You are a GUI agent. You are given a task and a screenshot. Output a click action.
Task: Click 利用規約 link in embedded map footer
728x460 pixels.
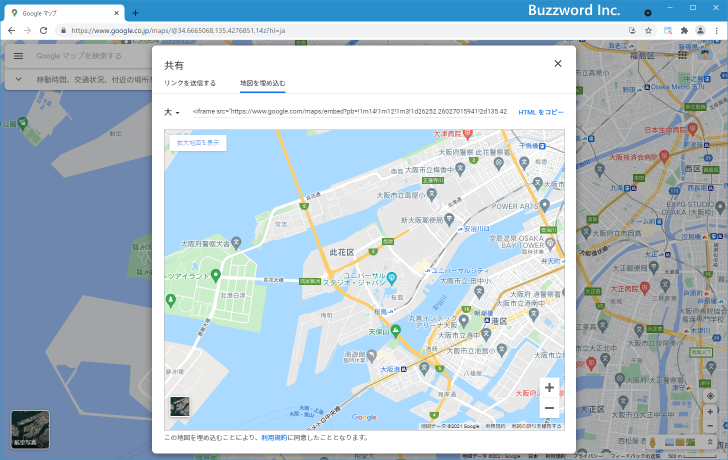tap(495, 426)
